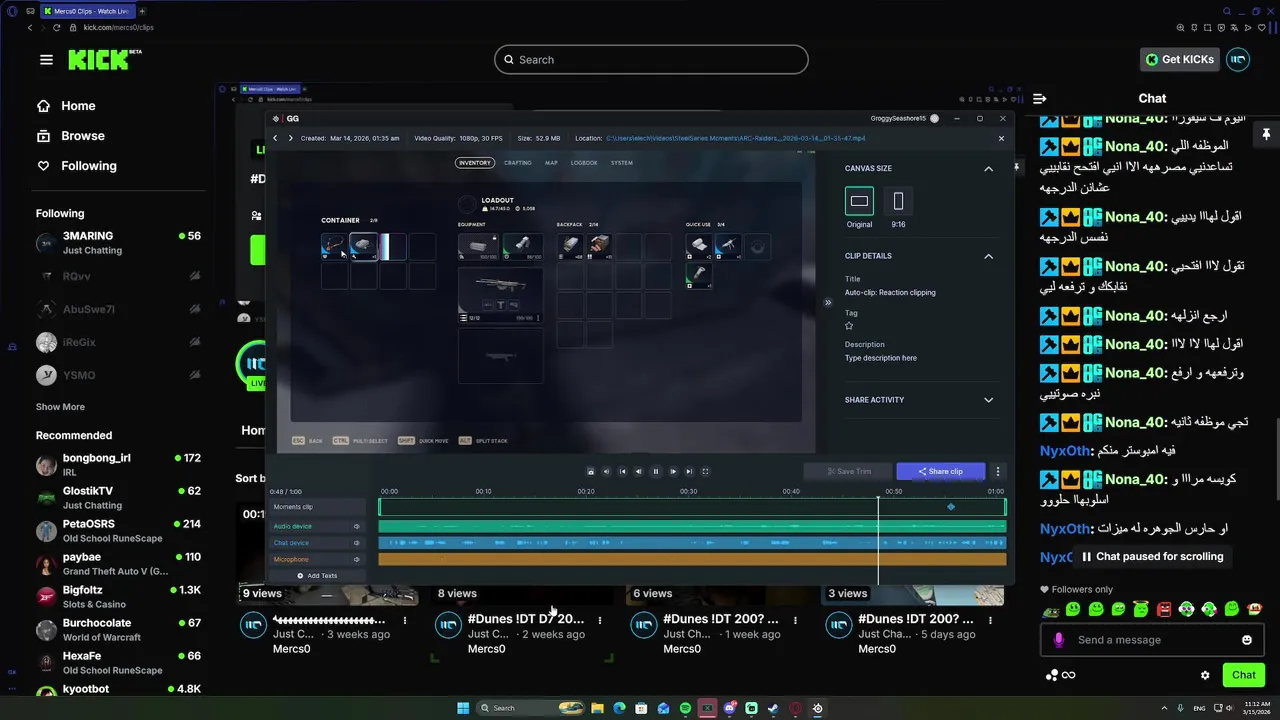Click the green audio device waveform
The width and height of the screenshot is (1280, 720).
click(692, 526)
